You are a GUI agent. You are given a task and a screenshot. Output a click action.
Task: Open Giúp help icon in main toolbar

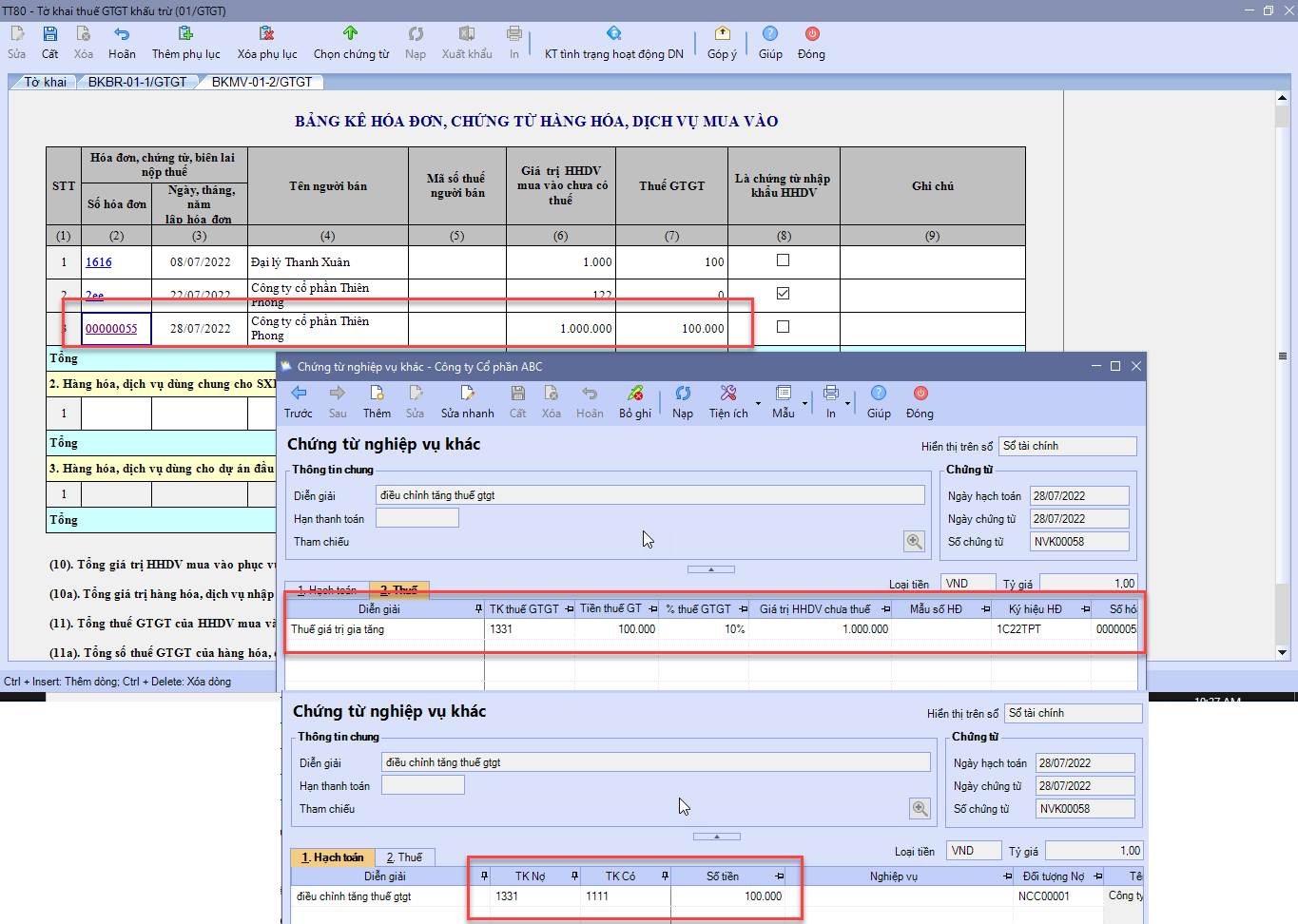[770, 34]
